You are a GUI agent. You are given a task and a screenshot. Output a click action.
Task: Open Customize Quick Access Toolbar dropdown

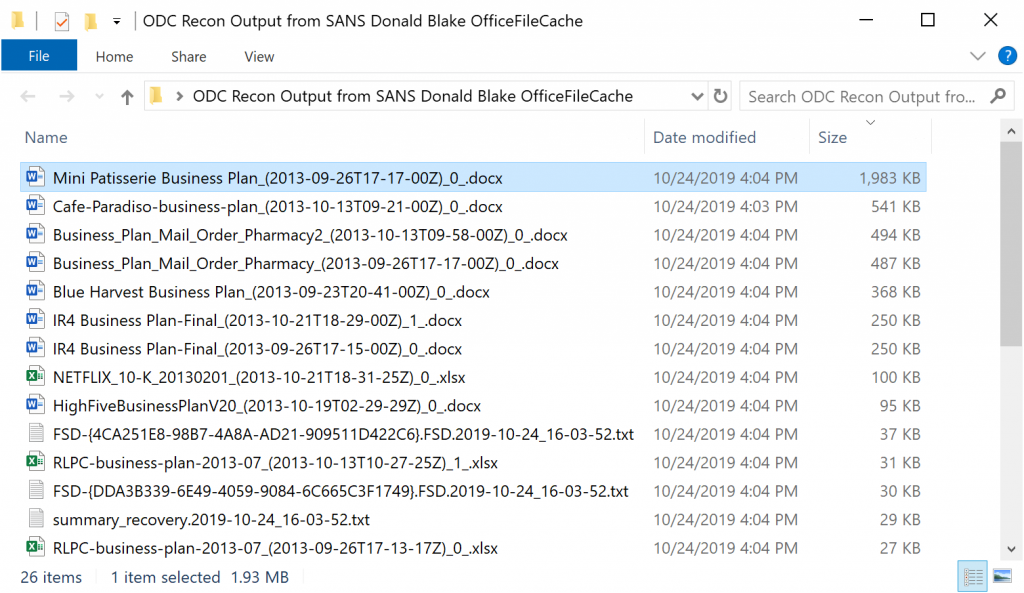tap(117, 21)
